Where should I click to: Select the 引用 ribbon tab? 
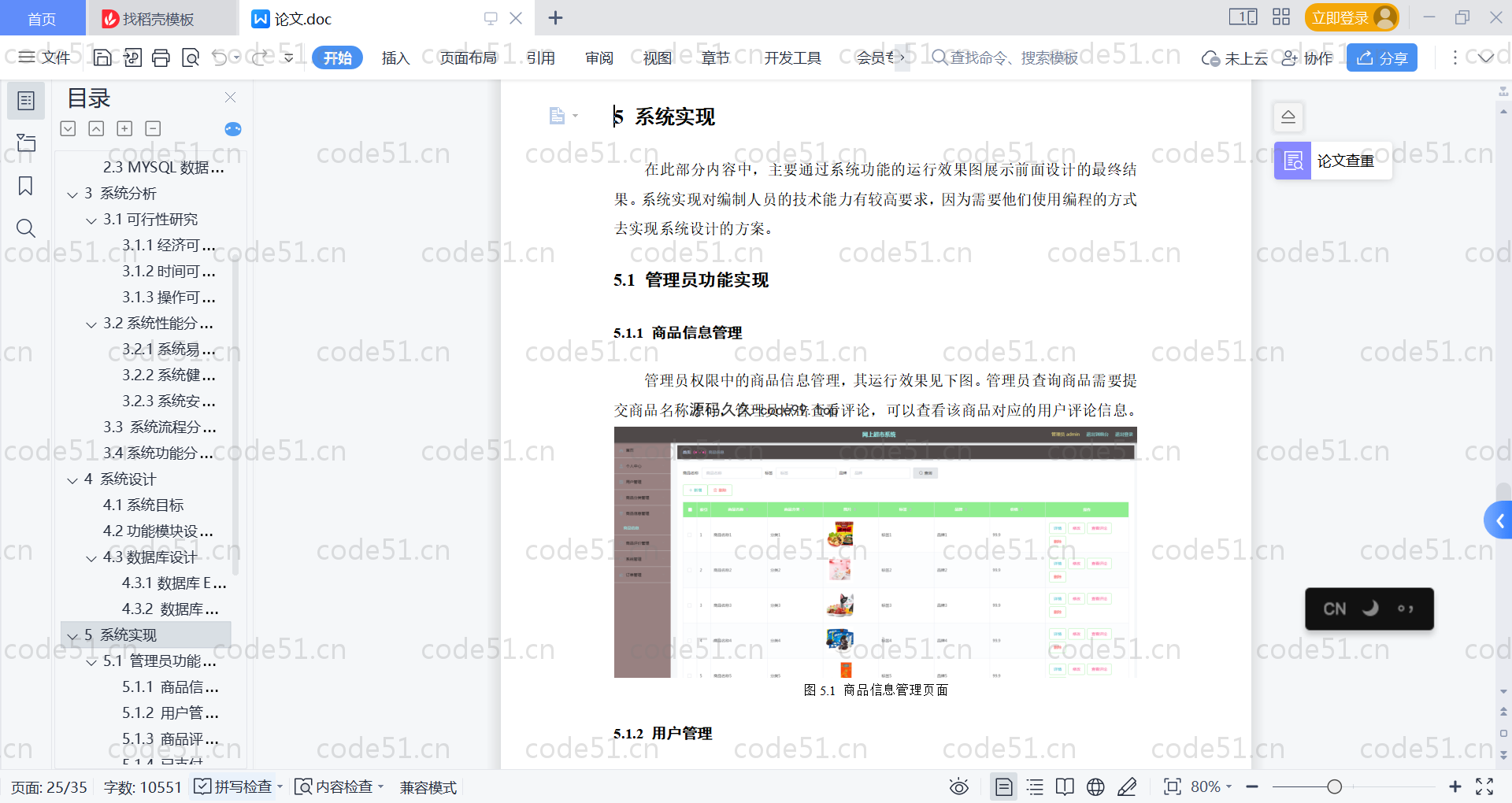[x=540, y=57]
